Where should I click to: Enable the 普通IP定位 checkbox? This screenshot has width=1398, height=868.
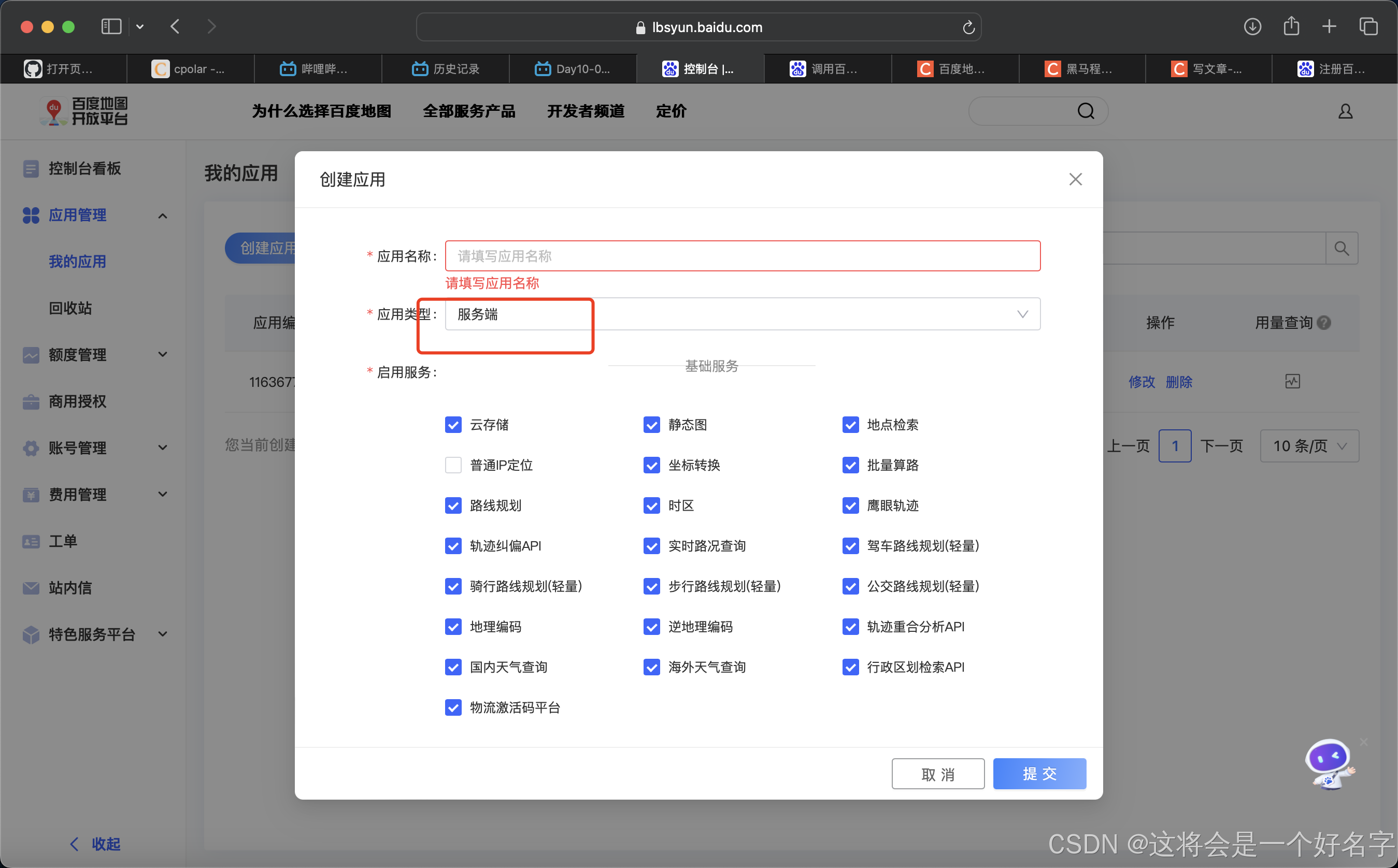click(x=453, y=465)
